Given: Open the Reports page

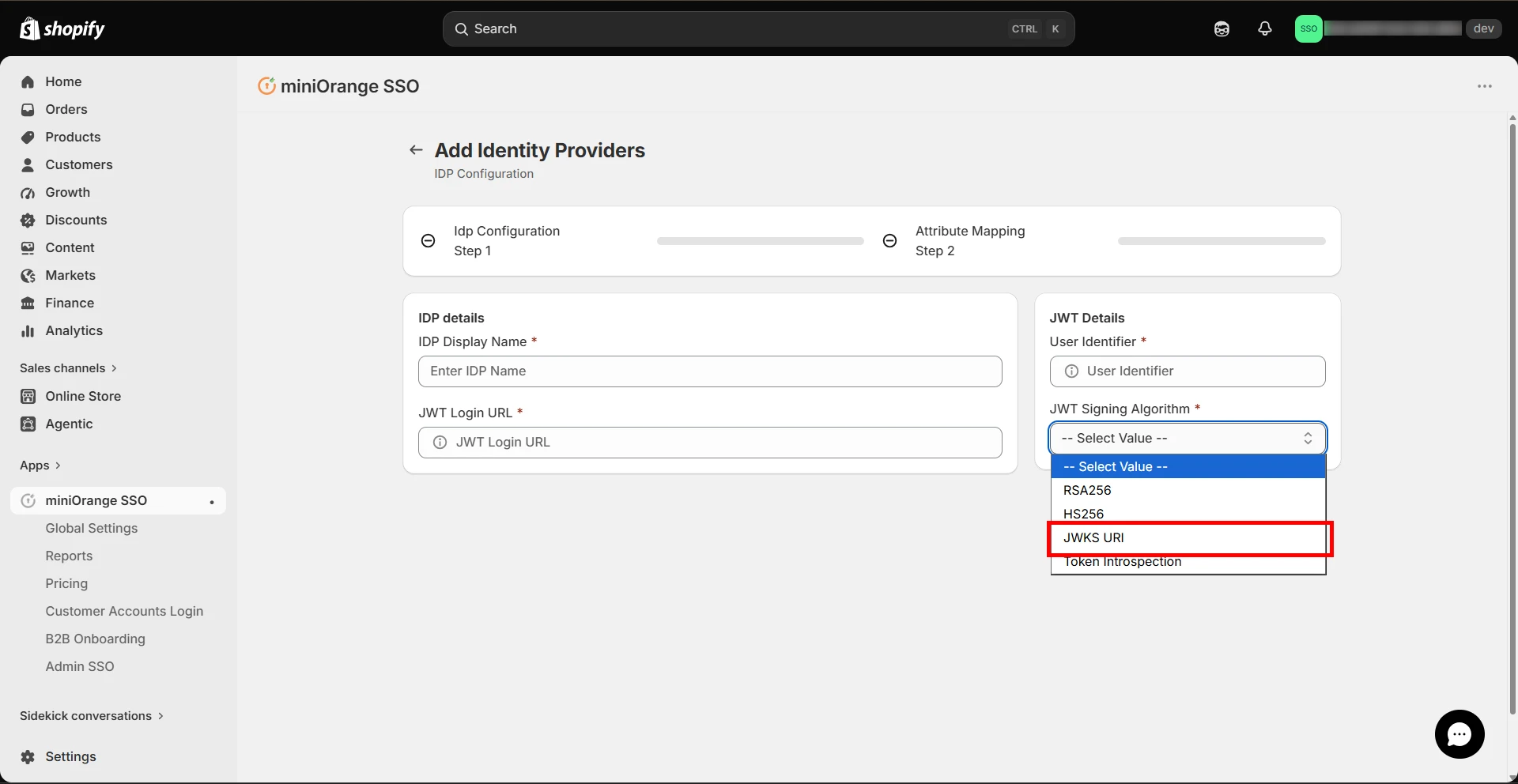Looking at the screenshot, I should coord(69,556).
